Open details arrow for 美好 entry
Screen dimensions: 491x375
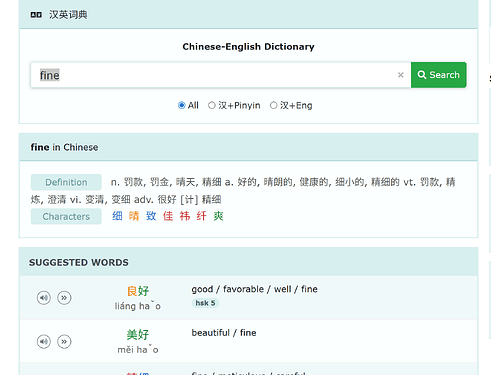coord(64,342)
